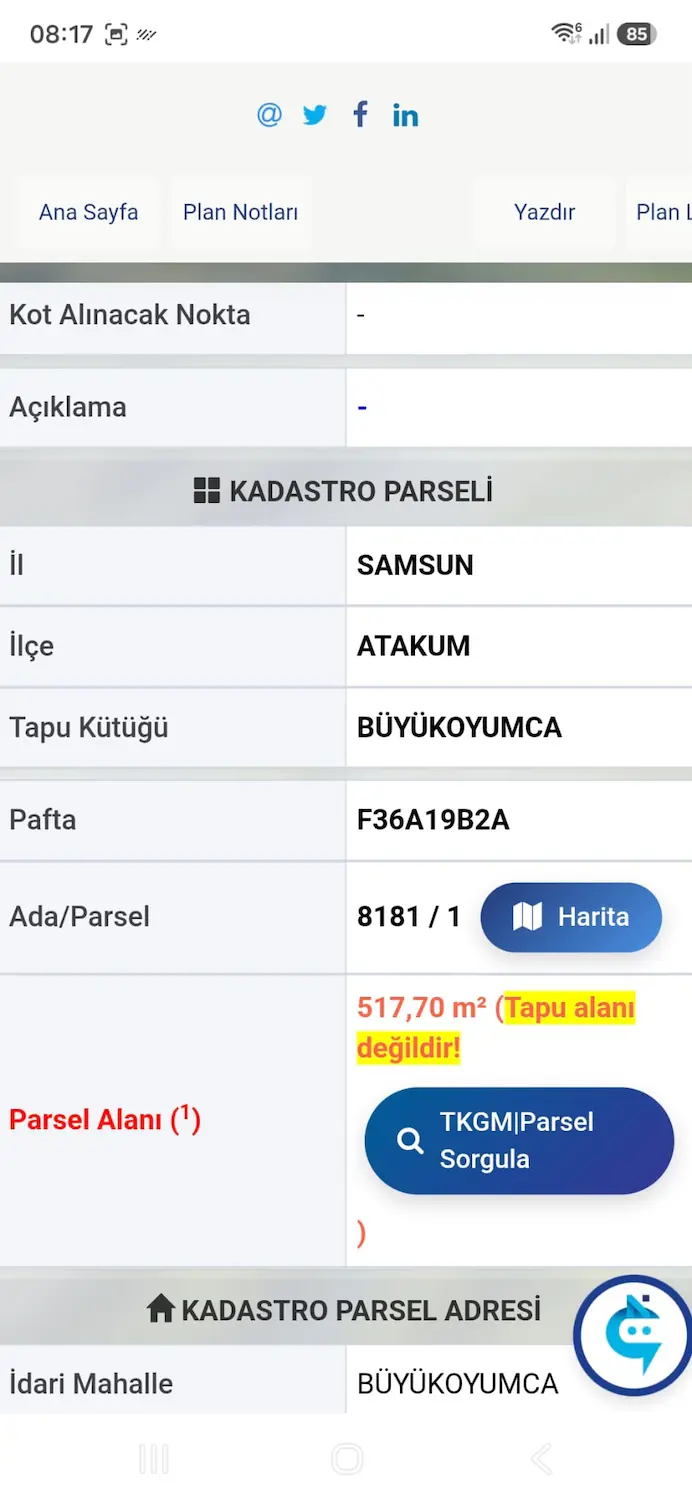Select the Parsel Alanı footnote label

pyautogui.click(x=105, y=1119)
